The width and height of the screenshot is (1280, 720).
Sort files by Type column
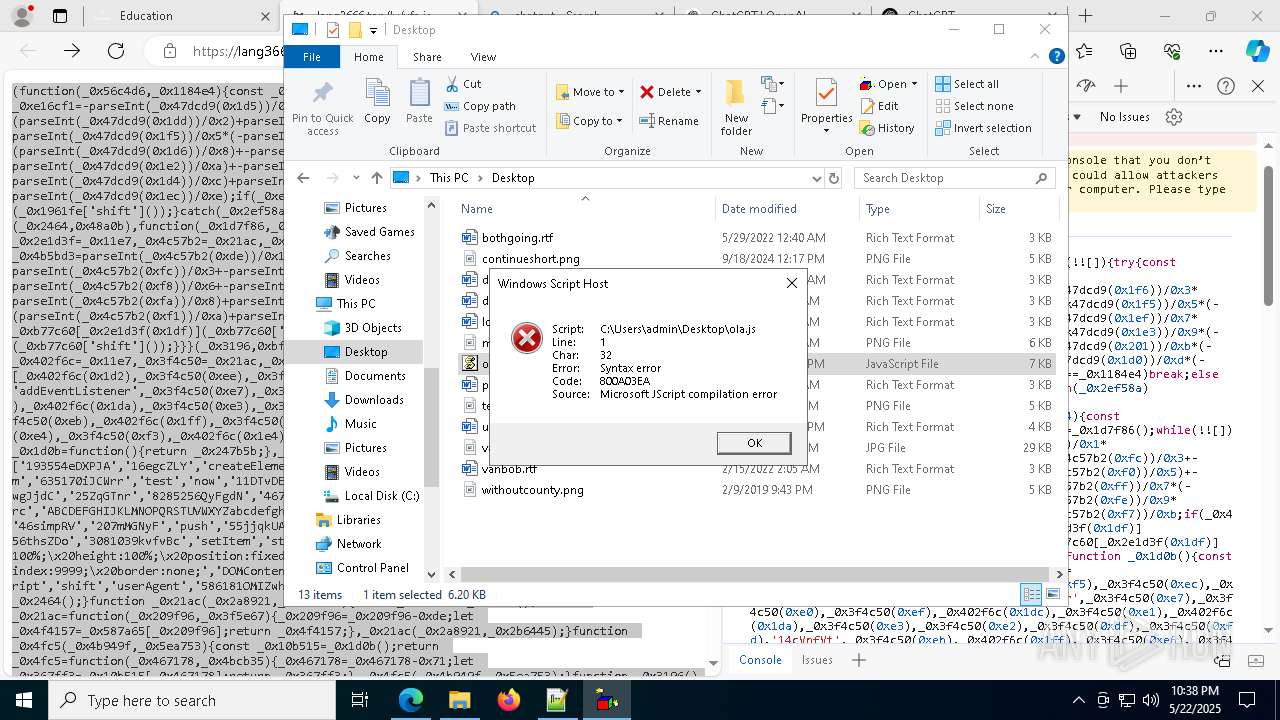point(919,209)
